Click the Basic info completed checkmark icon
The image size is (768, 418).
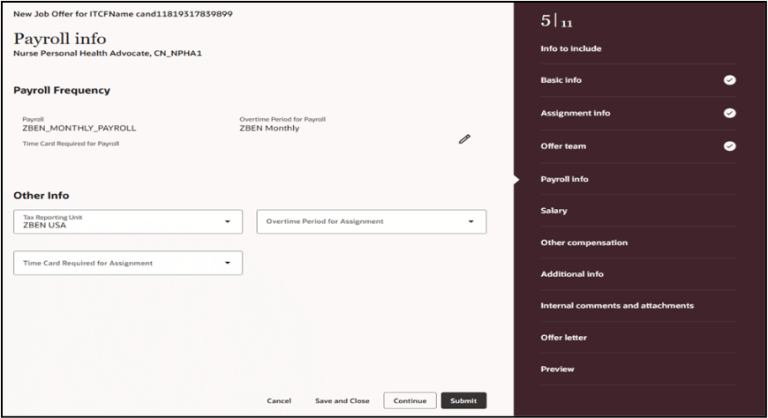click(729, 80)
